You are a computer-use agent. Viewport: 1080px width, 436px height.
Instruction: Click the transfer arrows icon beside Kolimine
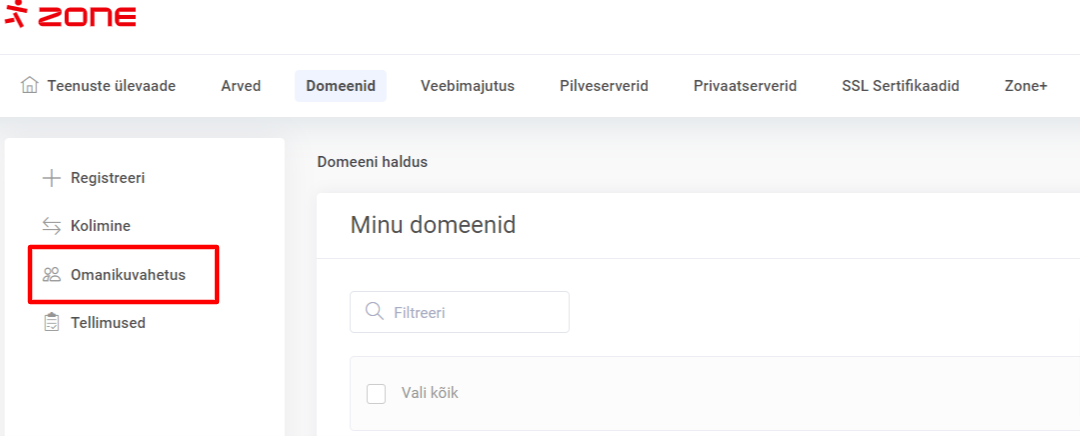point(51,226)
